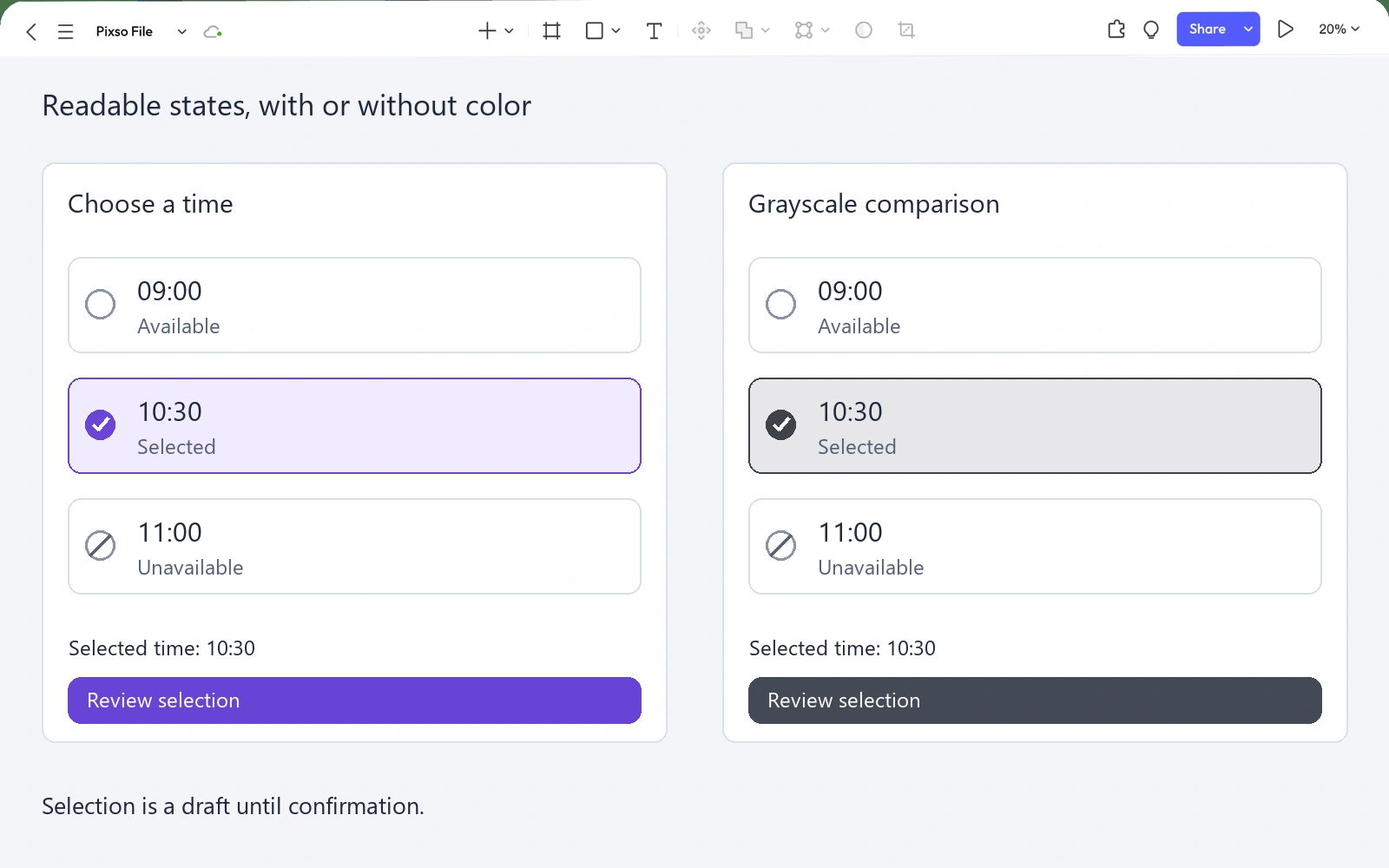1389x868 pixels.
Task: Select the Text tool
Action: 654,31
